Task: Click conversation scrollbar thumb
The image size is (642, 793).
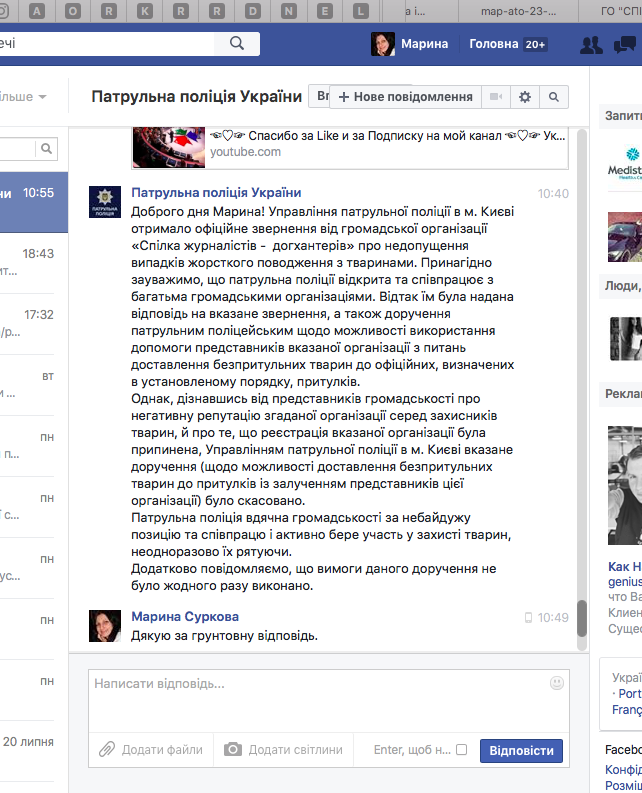Action: point(582,618)
